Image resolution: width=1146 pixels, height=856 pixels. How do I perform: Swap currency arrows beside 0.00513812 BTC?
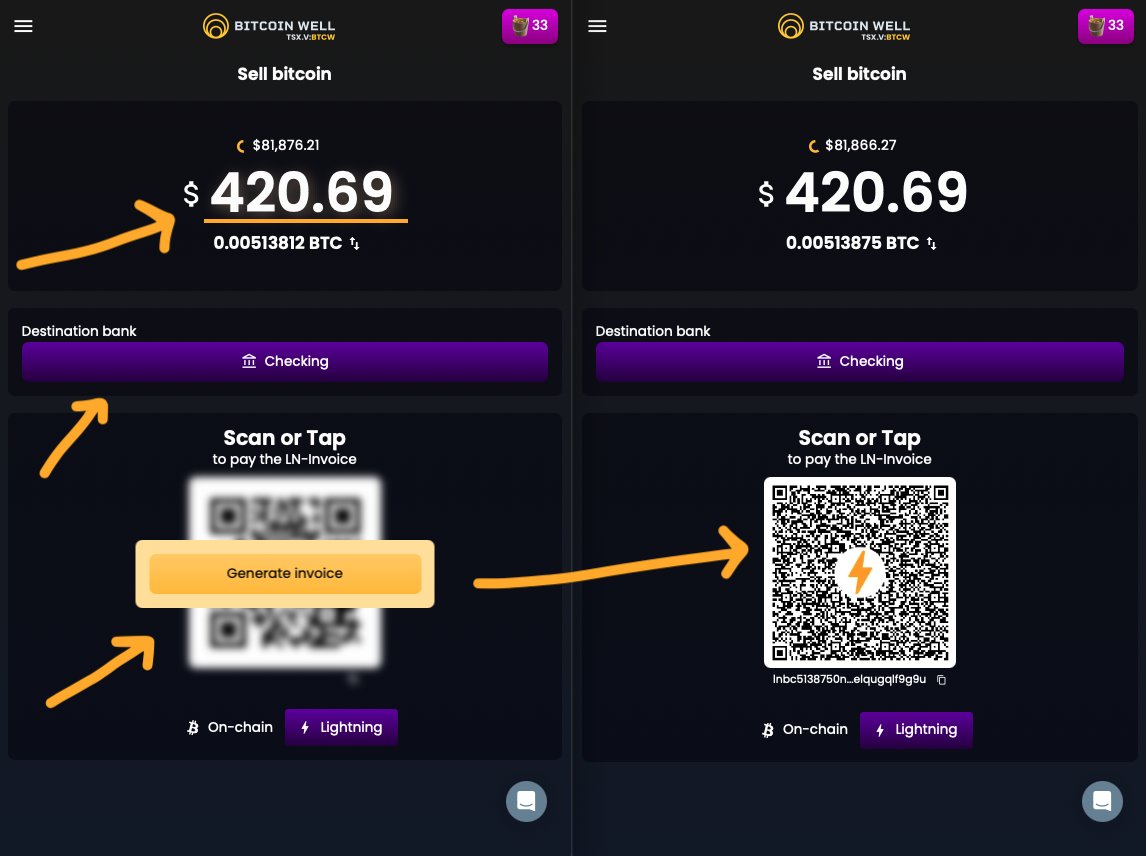[x=355, y=244]
